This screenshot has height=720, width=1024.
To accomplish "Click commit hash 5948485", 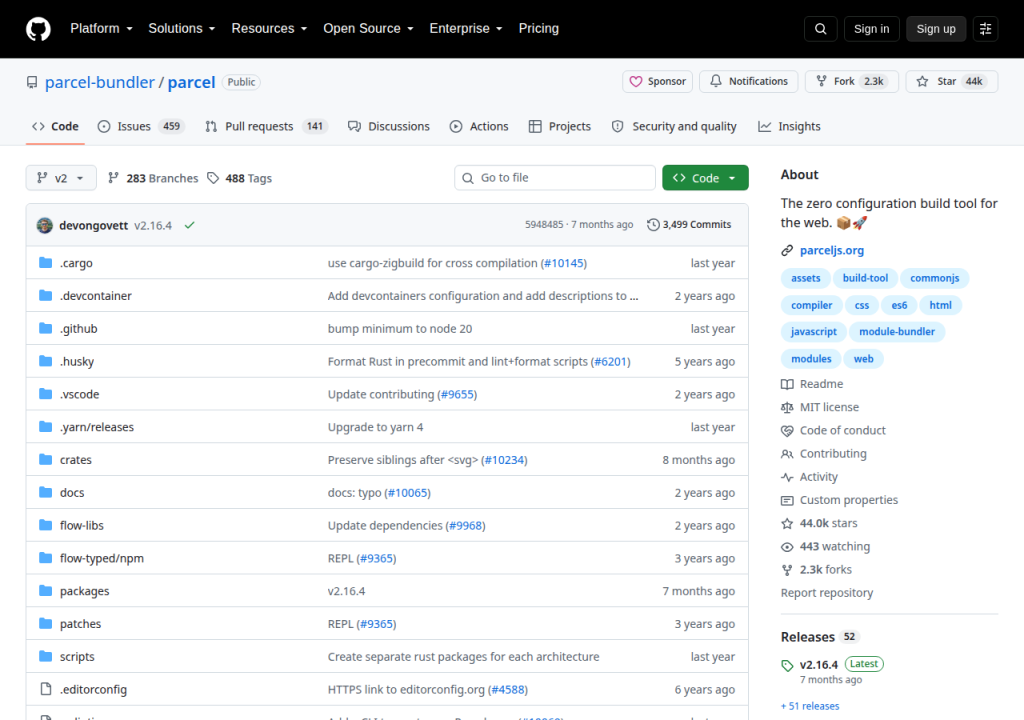I will point(544,225).
